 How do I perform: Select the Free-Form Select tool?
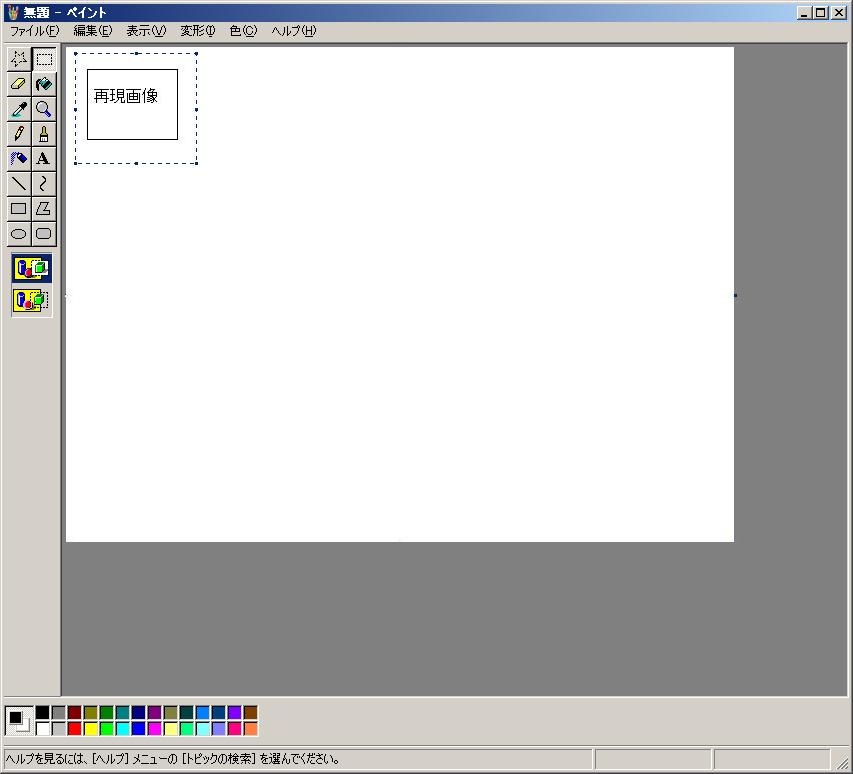point(19,59)
